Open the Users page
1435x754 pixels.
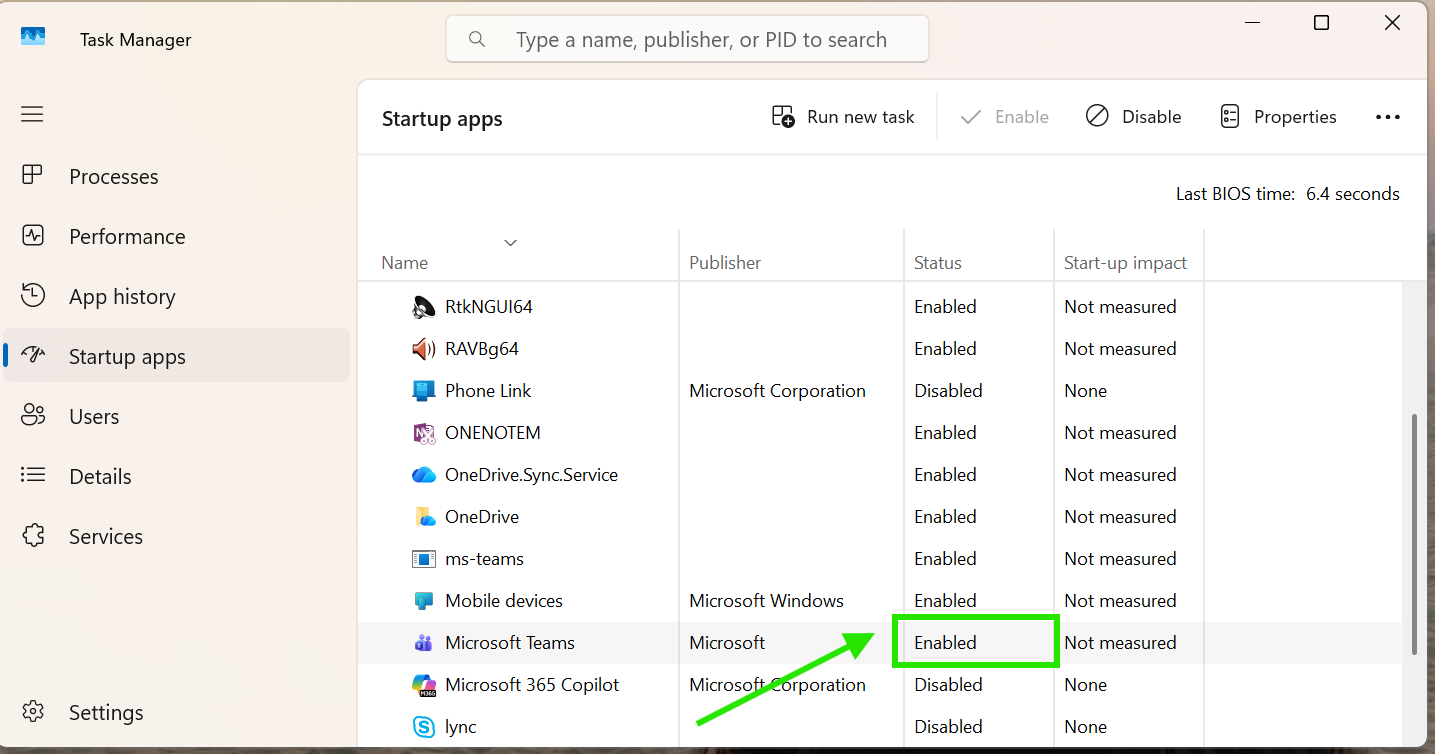coord(177,416)
